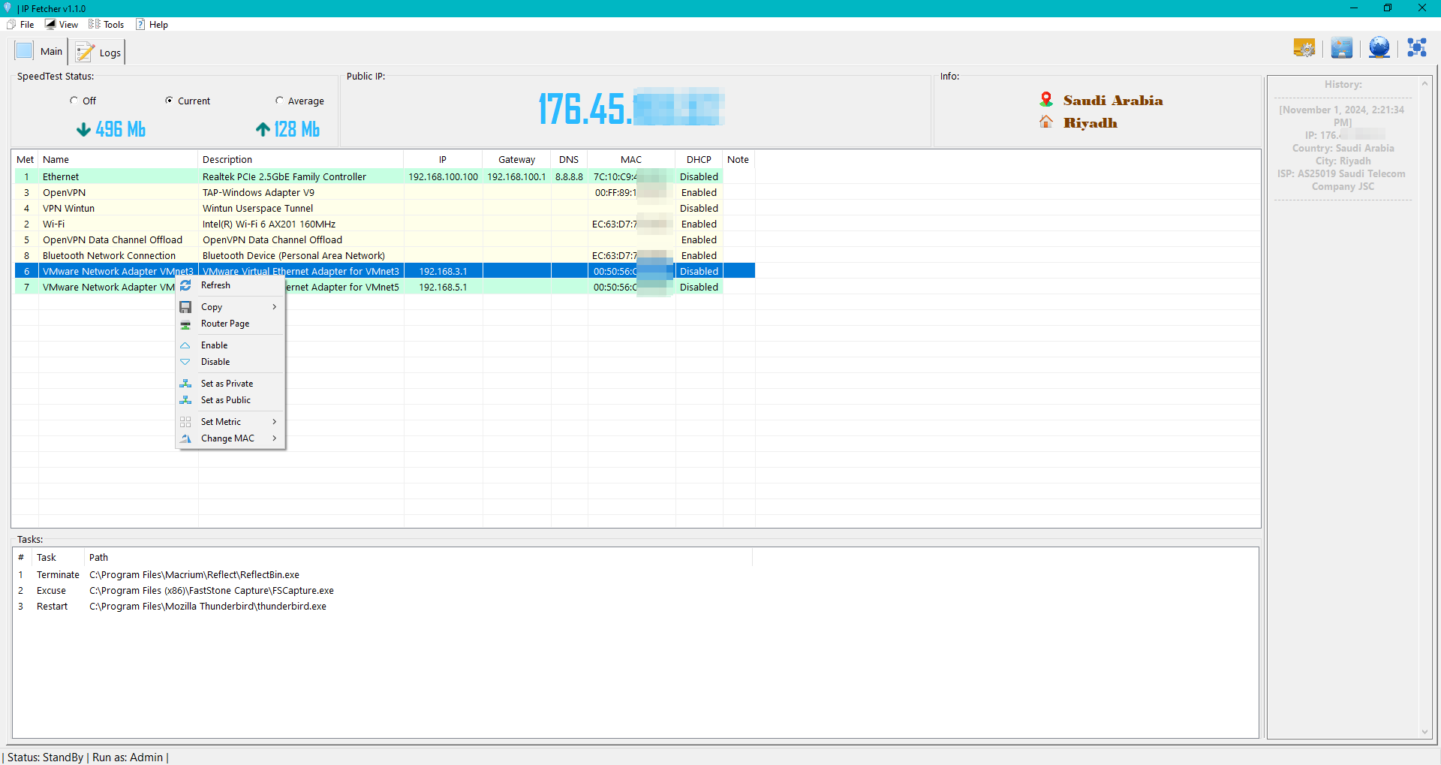Switch to the Logs tab

98,52
